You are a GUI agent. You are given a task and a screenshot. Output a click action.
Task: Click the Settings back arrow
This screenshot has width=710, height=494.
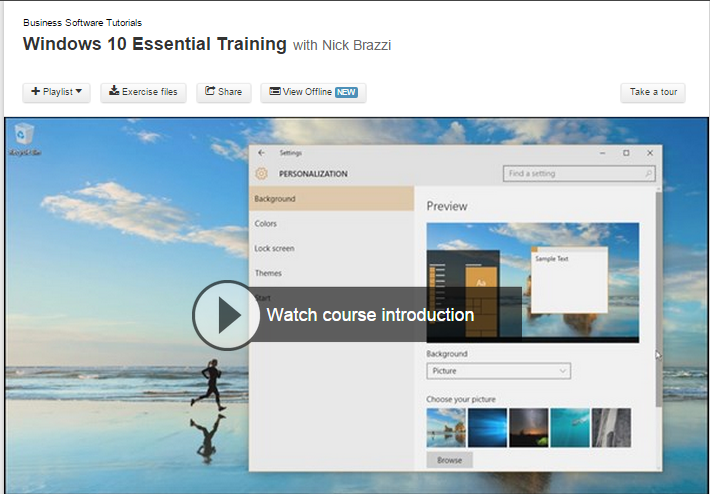(261, 153)
